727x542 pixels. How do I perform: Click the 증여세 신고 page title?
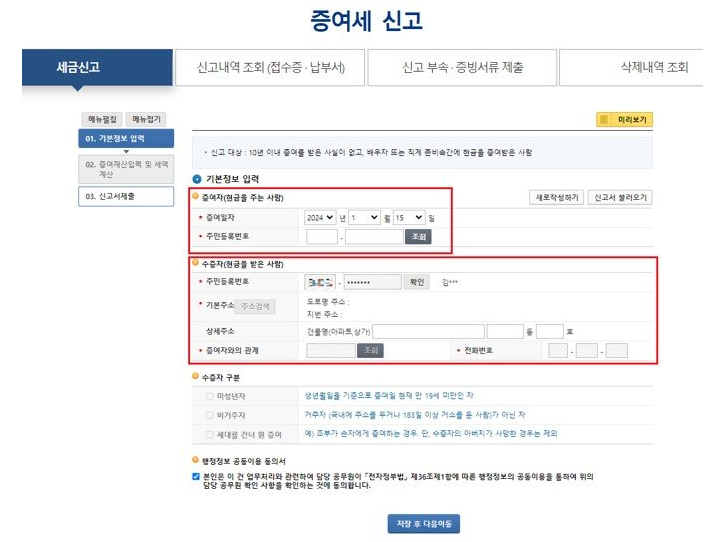tap(366, 21)
